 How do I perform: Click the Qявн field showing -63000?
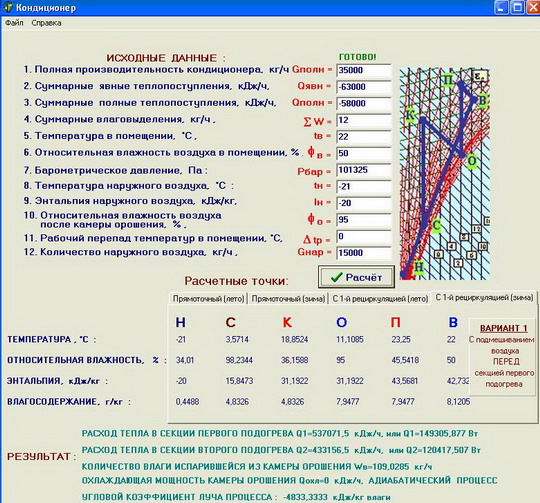(x=364, y=87)
